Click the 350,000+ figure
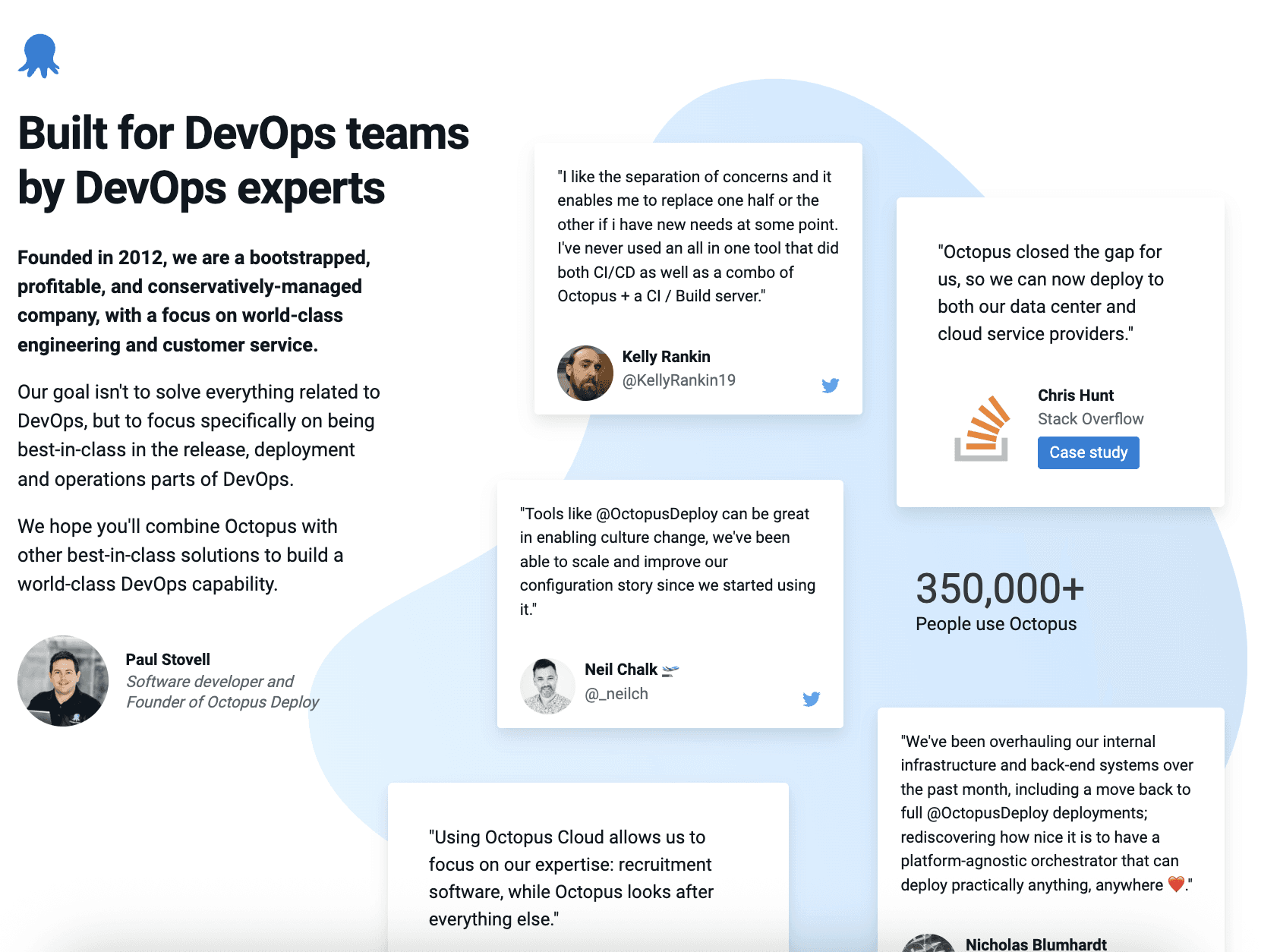Viewport: 1280px width, 952px height. click(1000, 588)
